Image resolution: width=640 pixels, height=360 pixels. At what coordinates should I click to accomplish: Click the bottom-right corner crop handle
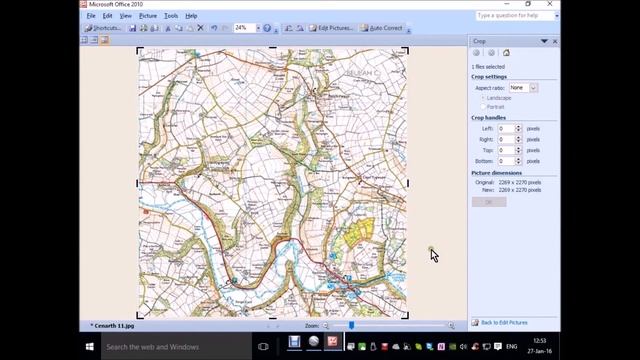[x=405, y=316]
